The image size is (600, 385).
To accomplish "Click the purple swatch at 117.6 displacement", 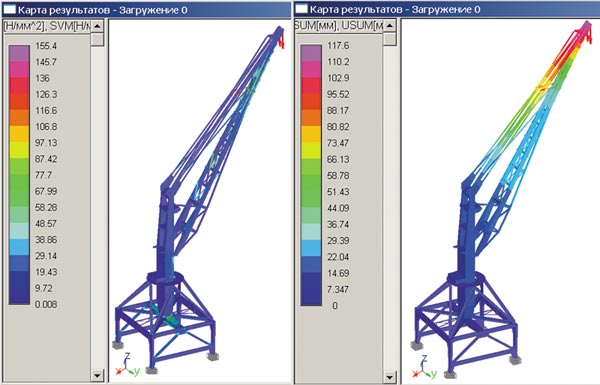I will click(311, 53).
